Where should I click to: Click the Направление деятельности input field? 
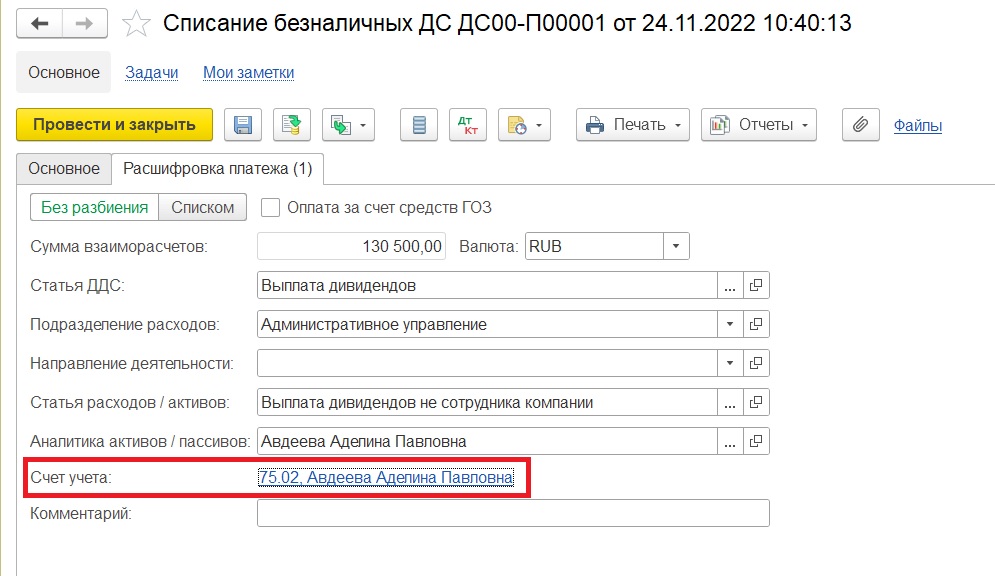coord(487,363)
